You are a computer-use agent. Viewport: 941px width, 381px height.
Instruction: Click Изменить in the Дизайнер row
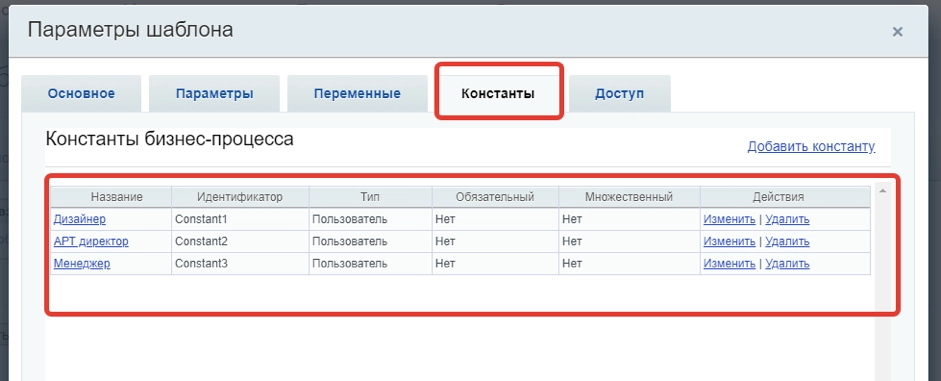pos(729,220)
